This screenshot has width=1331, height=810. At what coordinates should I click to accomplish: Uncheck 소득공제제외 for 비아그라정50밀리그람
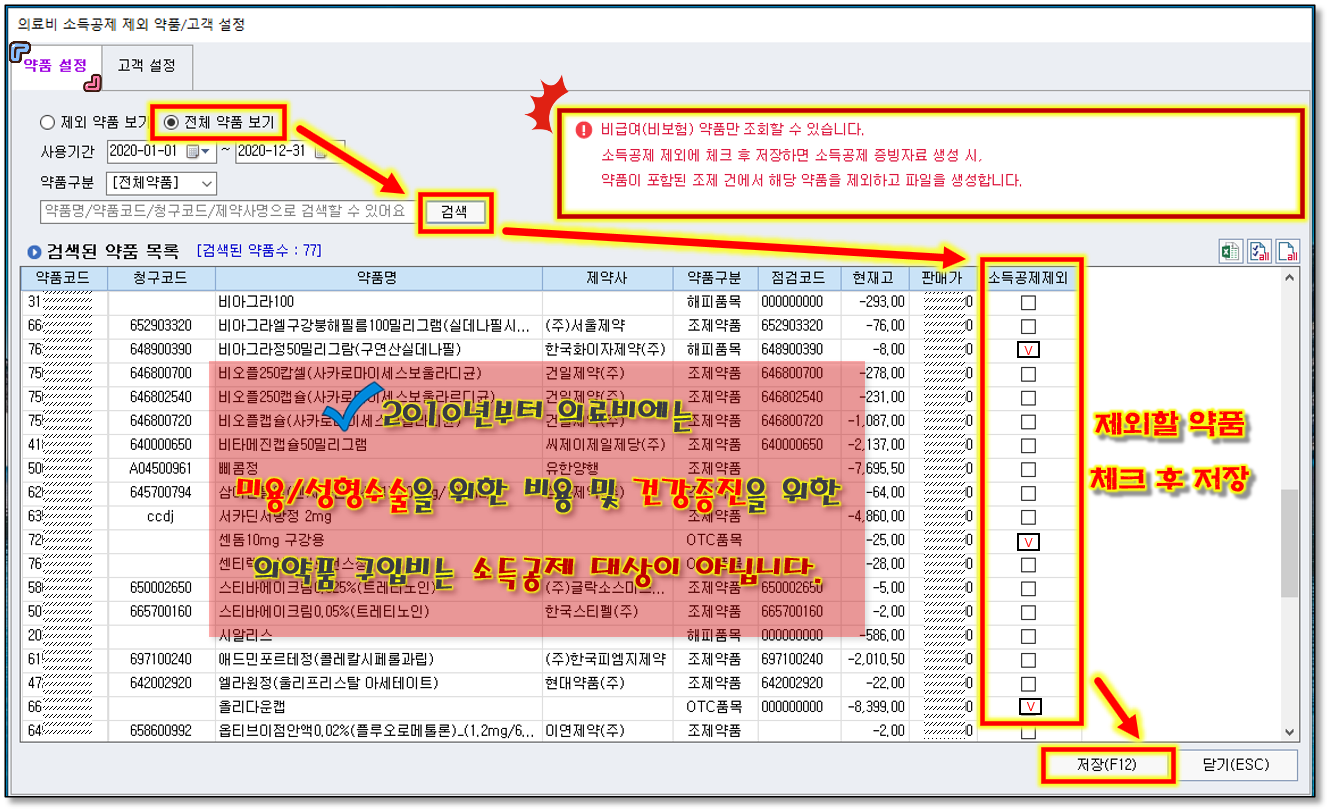[1027, 349]
